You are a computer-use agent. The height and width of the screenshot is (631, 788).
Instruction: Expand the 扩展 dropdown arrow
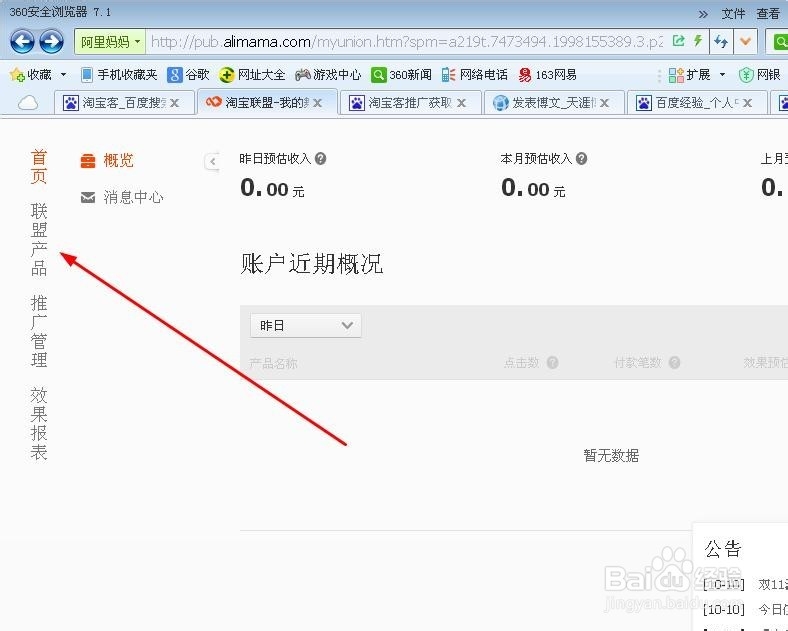click(722, 75)
